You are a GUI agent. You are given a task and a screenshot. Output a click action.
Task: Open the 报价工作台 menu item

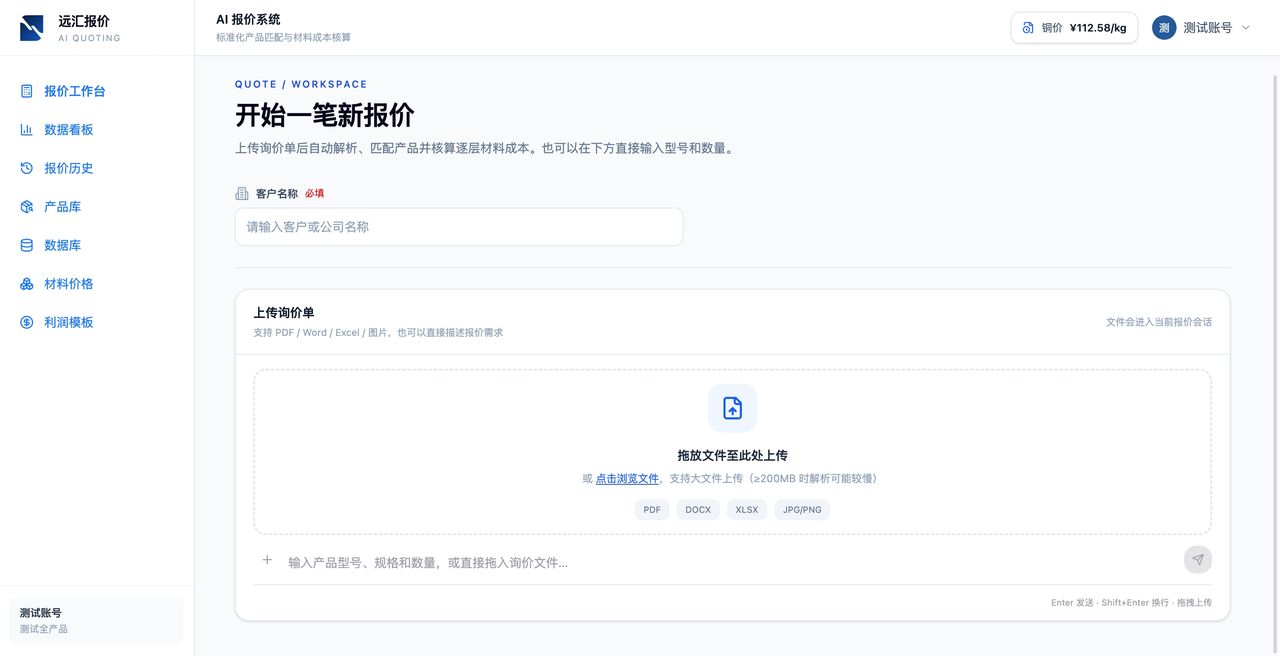tap(97, 91)
